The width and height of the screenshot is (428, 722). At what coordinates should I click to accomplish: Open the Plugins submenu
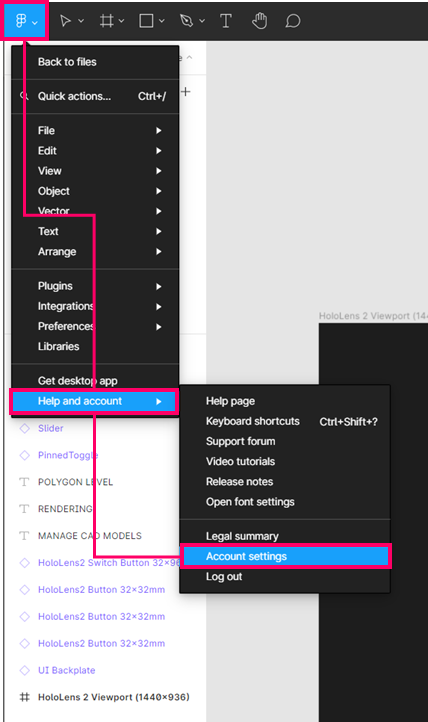95,286
